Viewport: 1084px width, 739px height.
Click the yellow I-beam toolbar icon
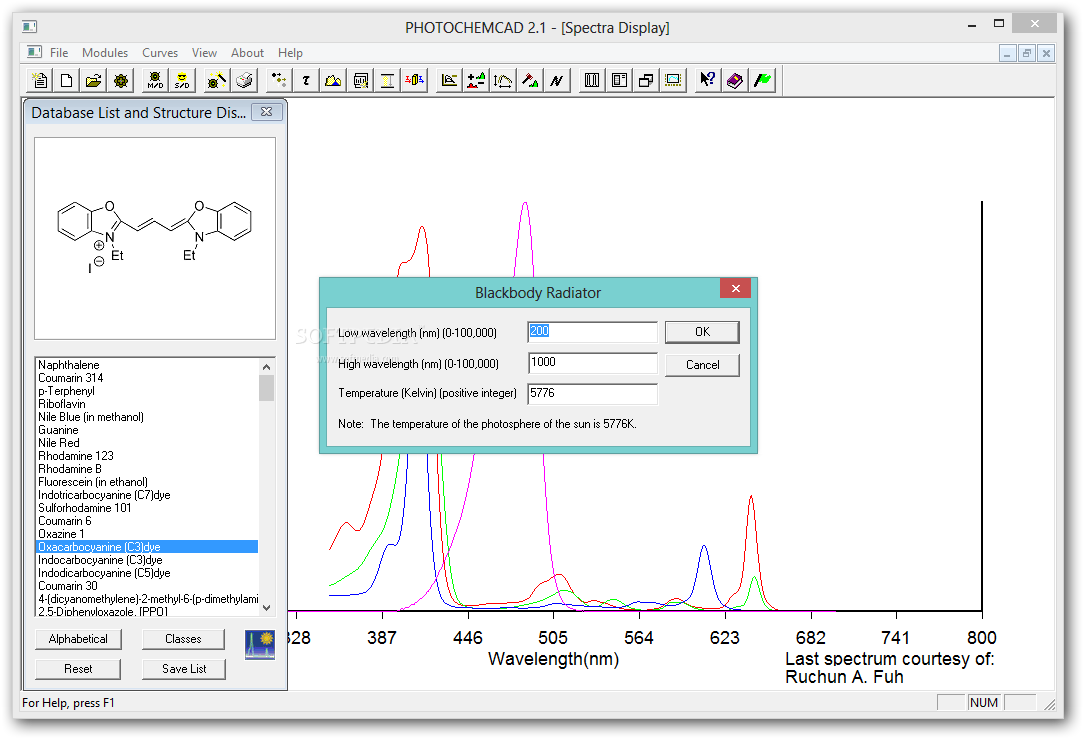click(x=387, y=80)
